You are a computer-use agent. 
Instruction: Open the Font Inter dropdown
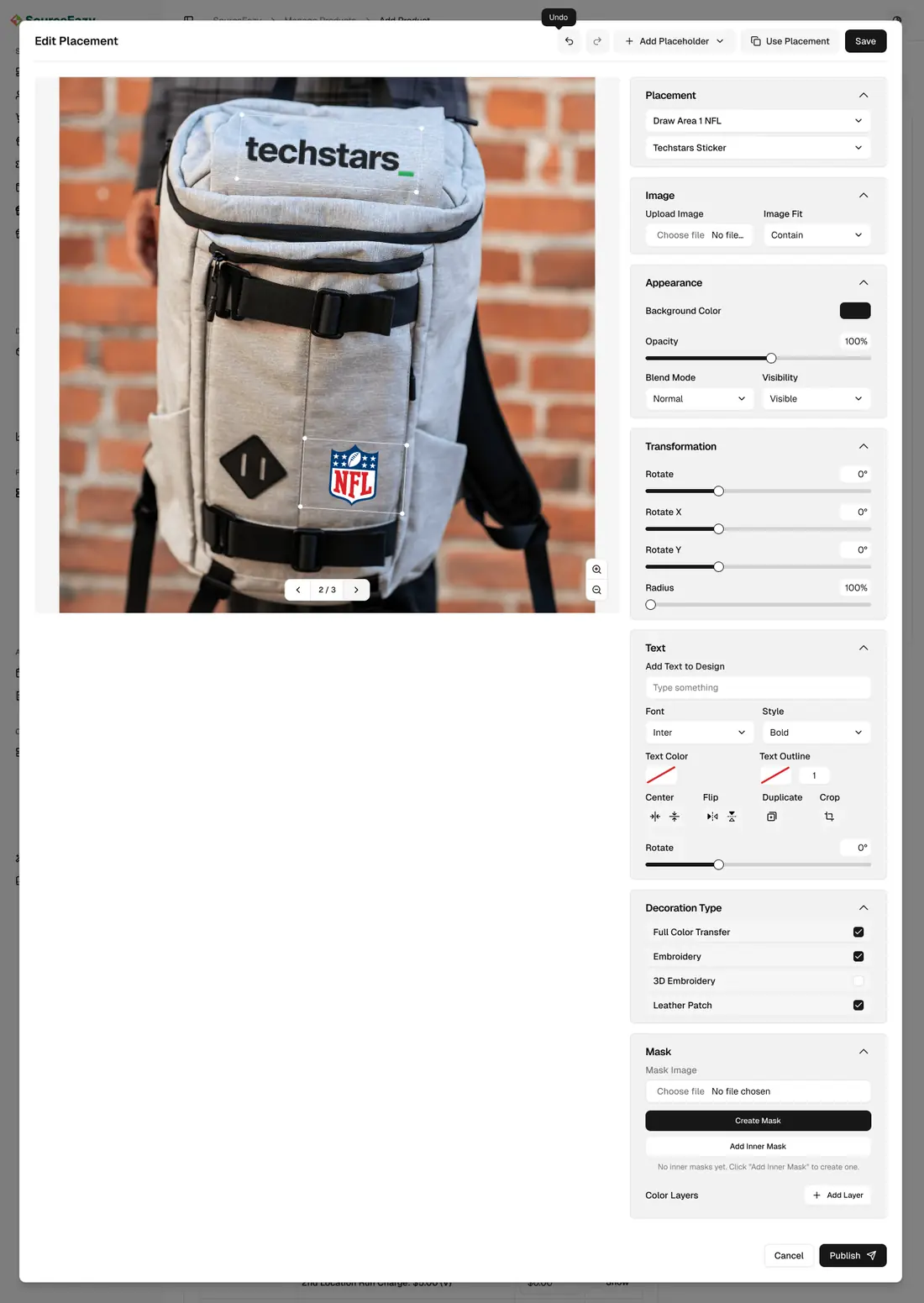[x=699, y=733]
